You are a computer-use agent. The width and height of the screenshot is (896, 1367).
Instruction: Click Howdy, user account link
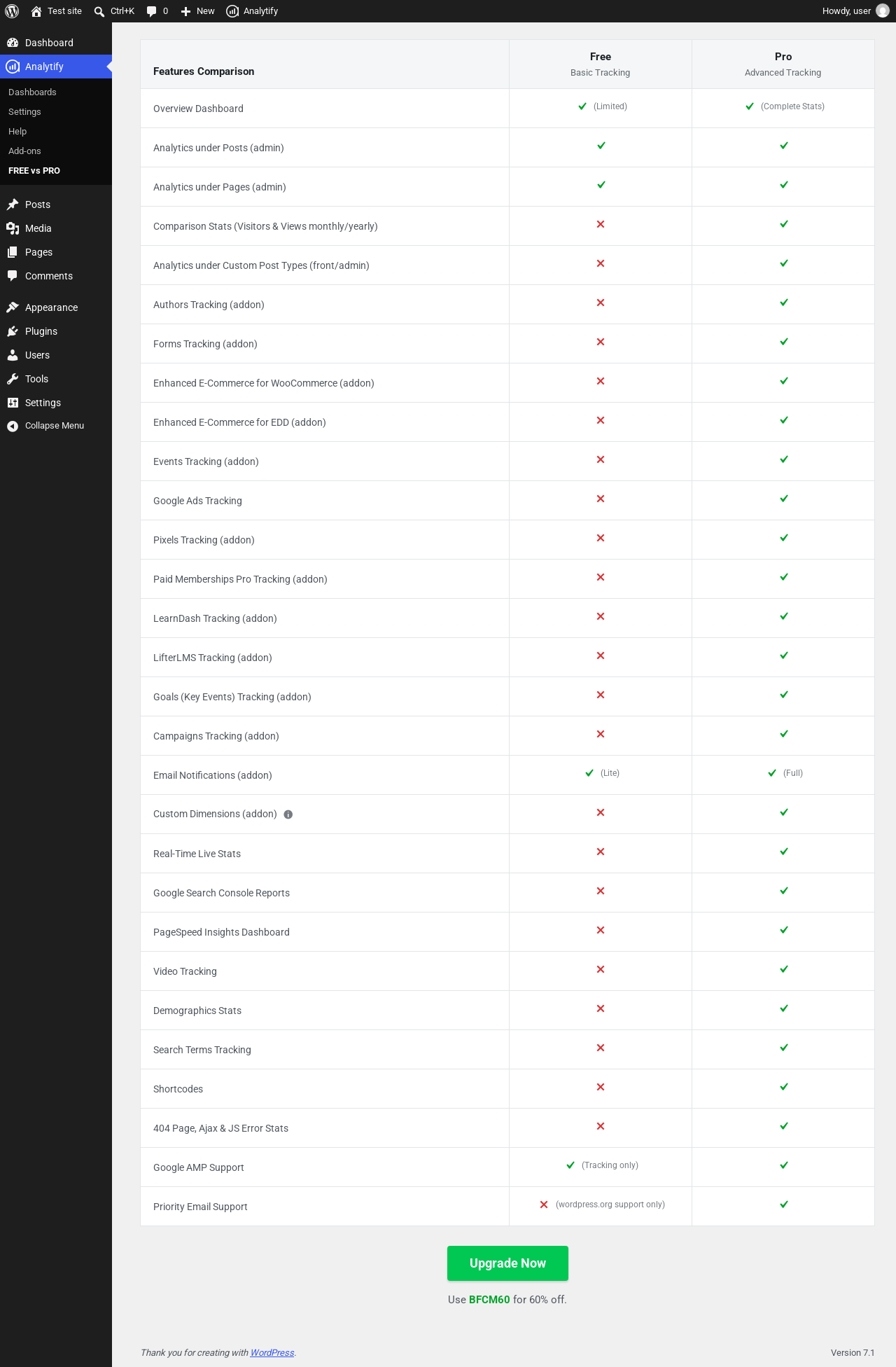click(855, 11)
